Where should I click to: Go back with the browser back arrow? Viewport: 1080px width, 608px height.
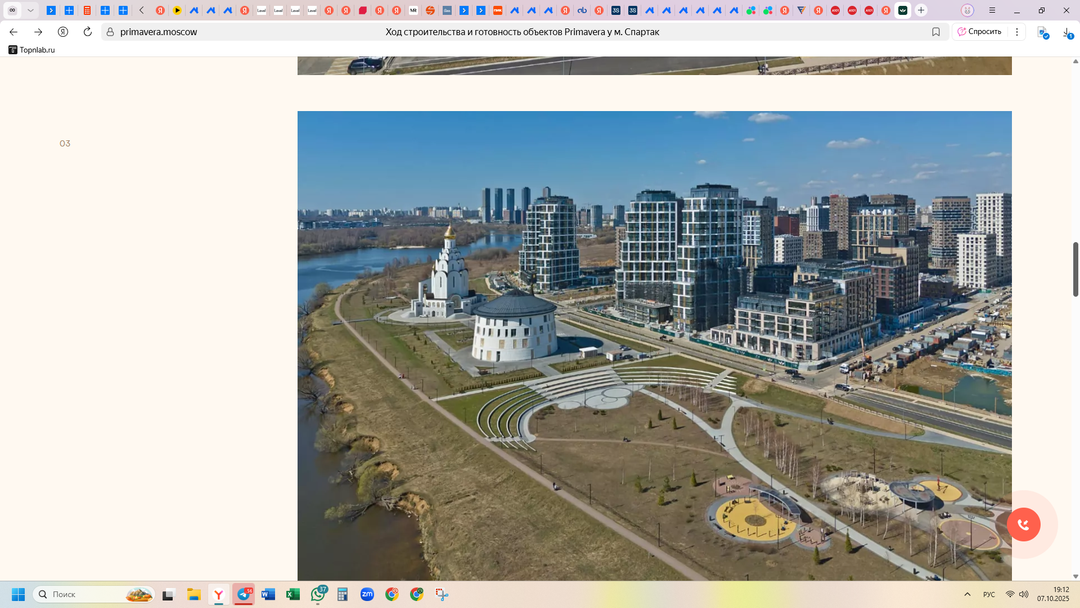point(13,32)
